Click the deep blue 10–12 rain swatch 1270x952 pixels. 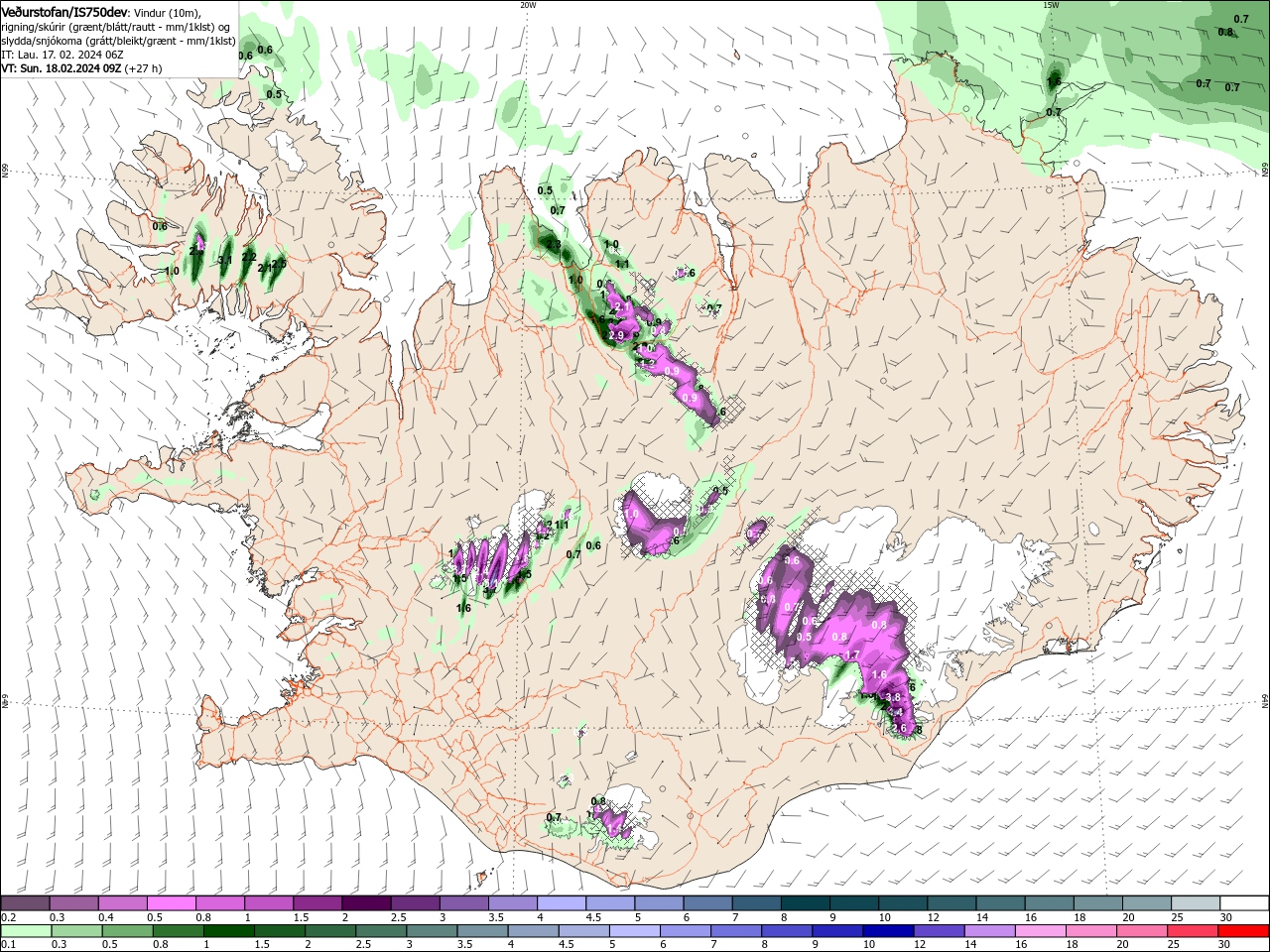[x=888, y=931]
